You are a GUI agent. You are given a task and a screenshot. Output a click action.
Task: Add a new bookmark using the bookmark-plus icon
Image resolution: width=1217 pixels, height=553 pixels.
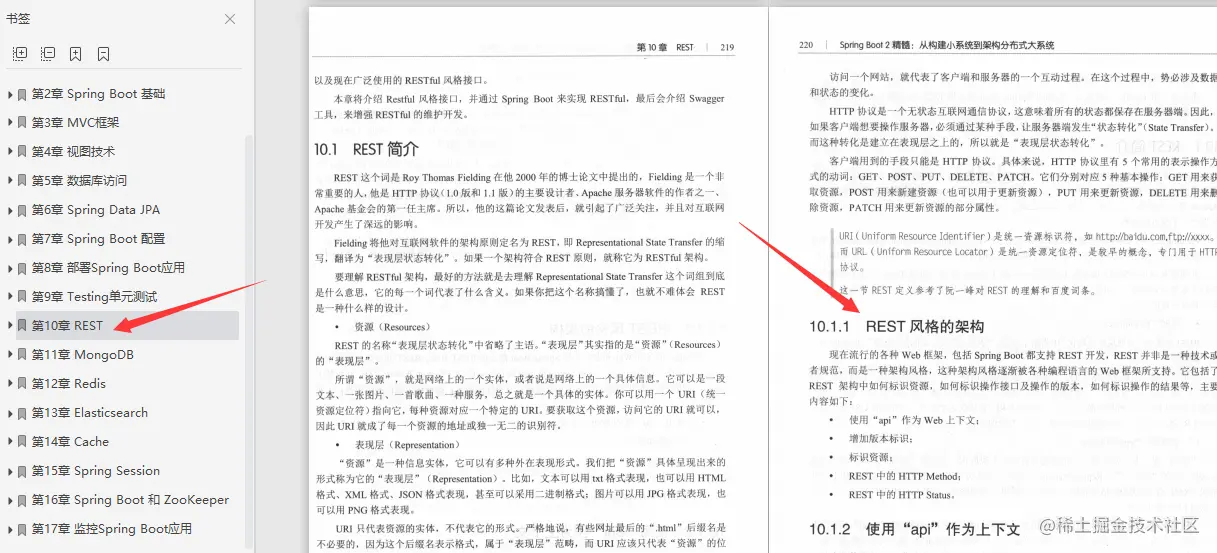point(75,54)
